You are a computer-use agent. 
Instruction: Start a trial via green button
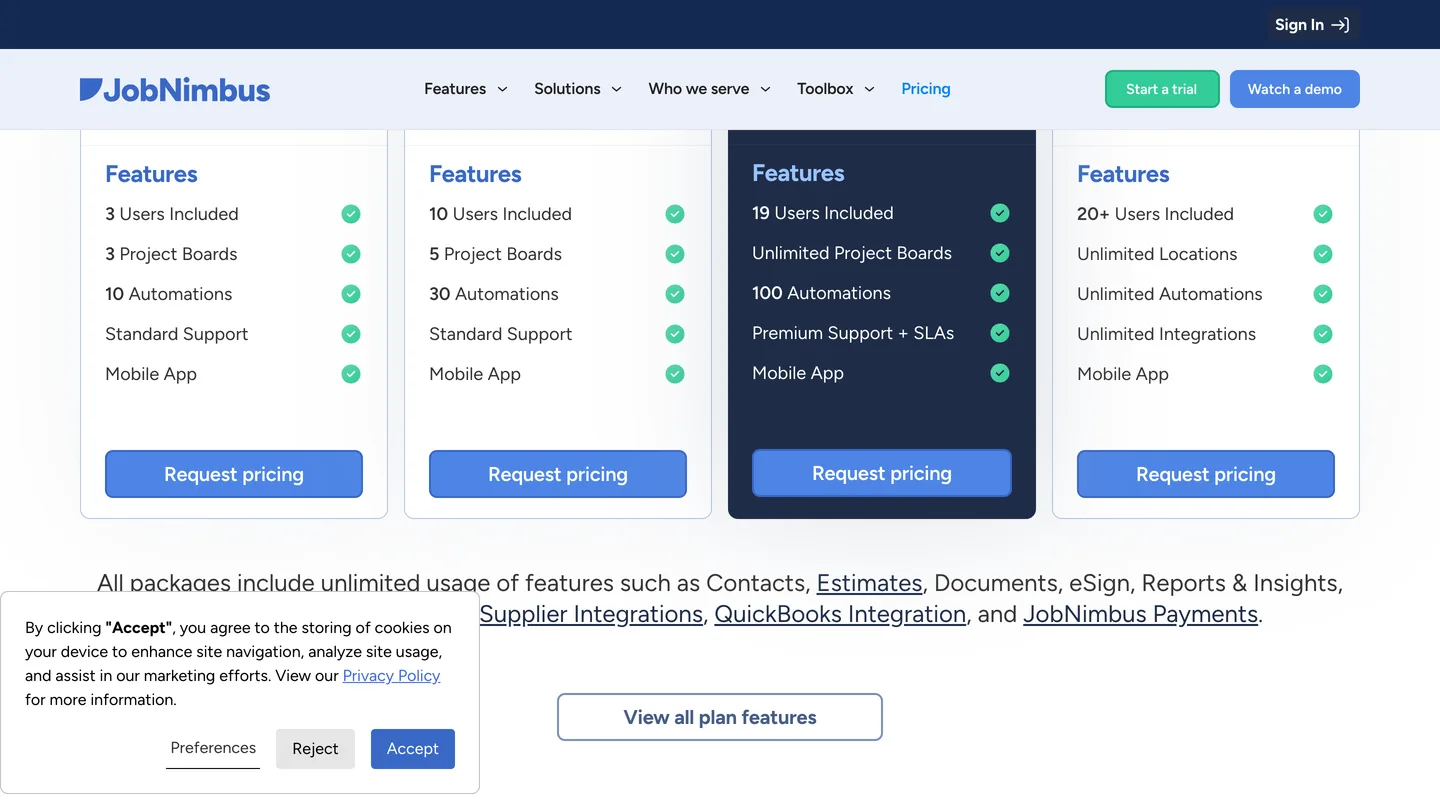point(1162,89)
